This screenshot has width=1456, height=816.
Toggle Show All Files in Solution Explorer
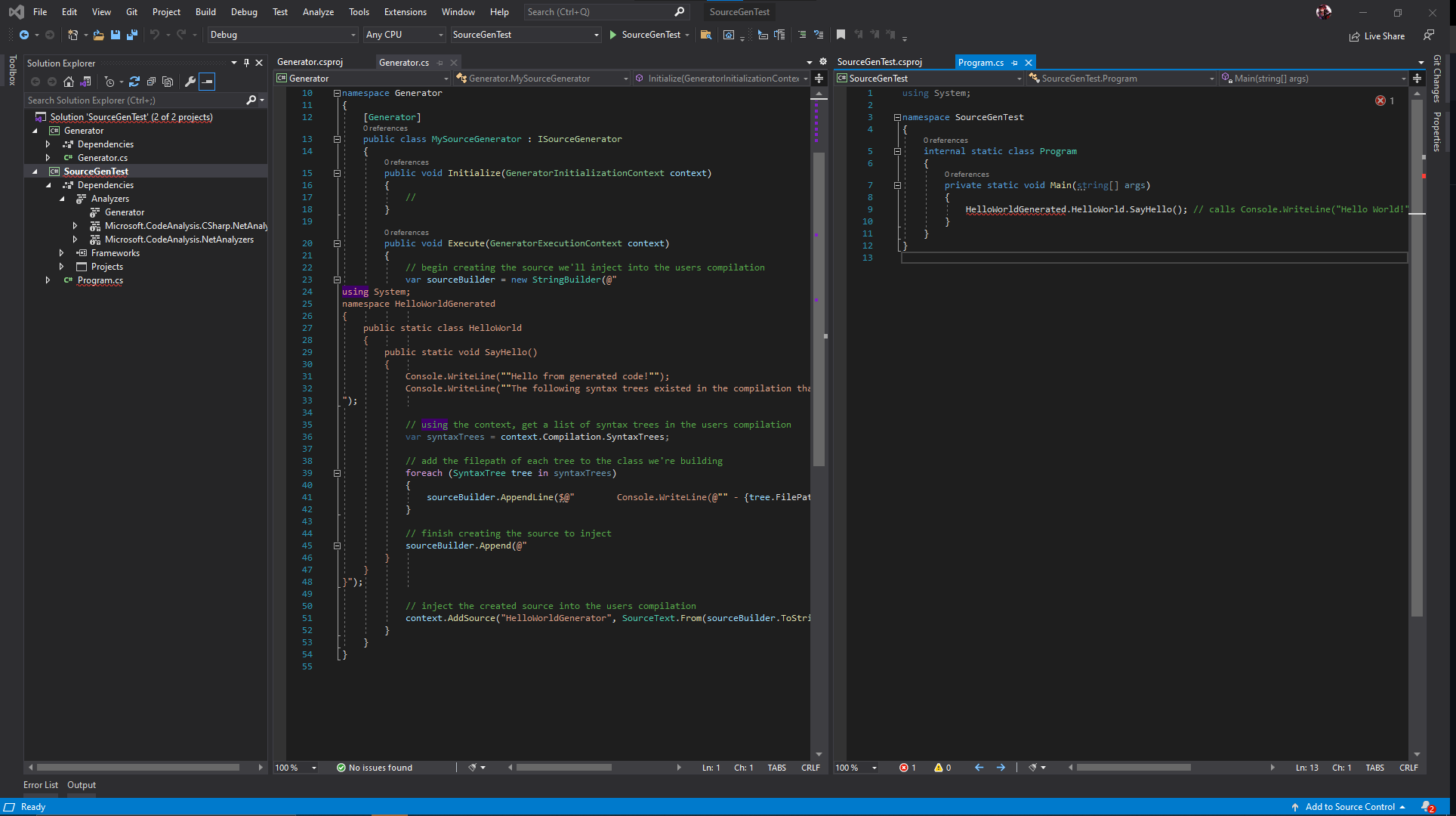click(168, 82)
